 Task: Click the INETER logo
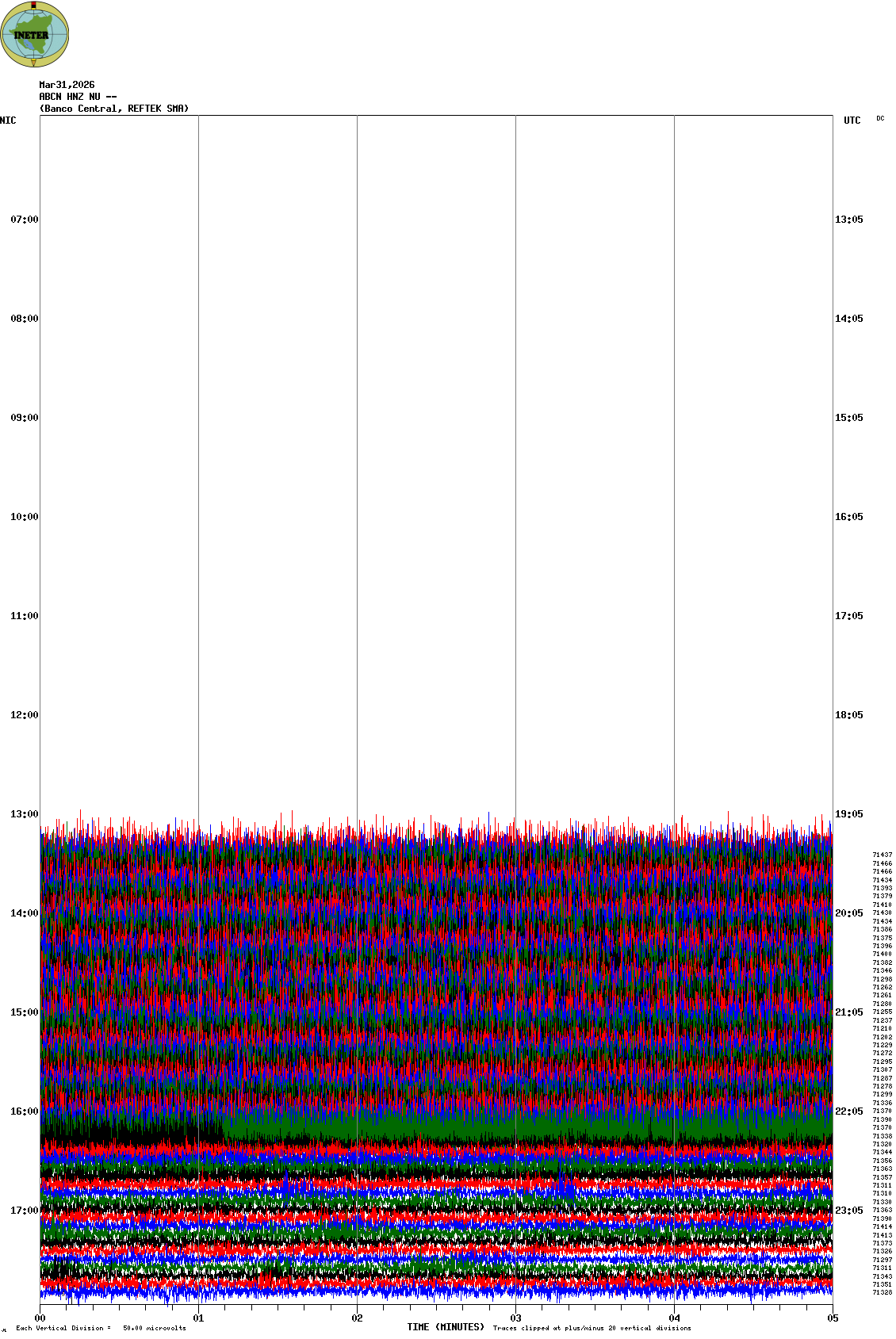[x=35, y=34]
